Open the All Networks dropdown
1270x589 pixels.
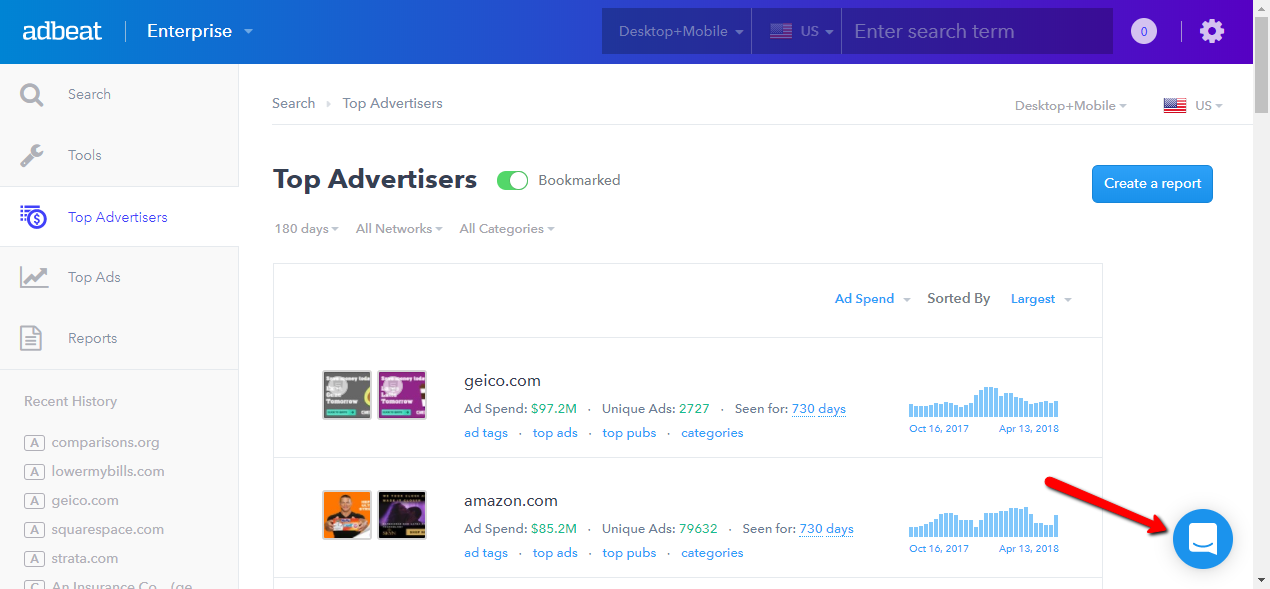[x=399, y=229]
